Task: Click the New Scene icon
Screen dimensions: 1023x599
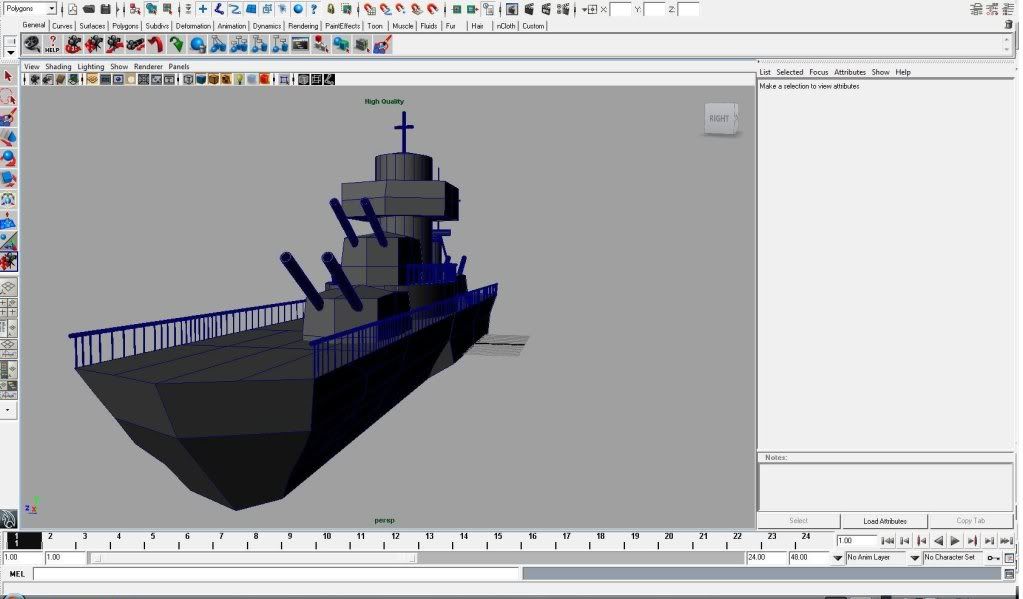Action: (x=72, y=9)
